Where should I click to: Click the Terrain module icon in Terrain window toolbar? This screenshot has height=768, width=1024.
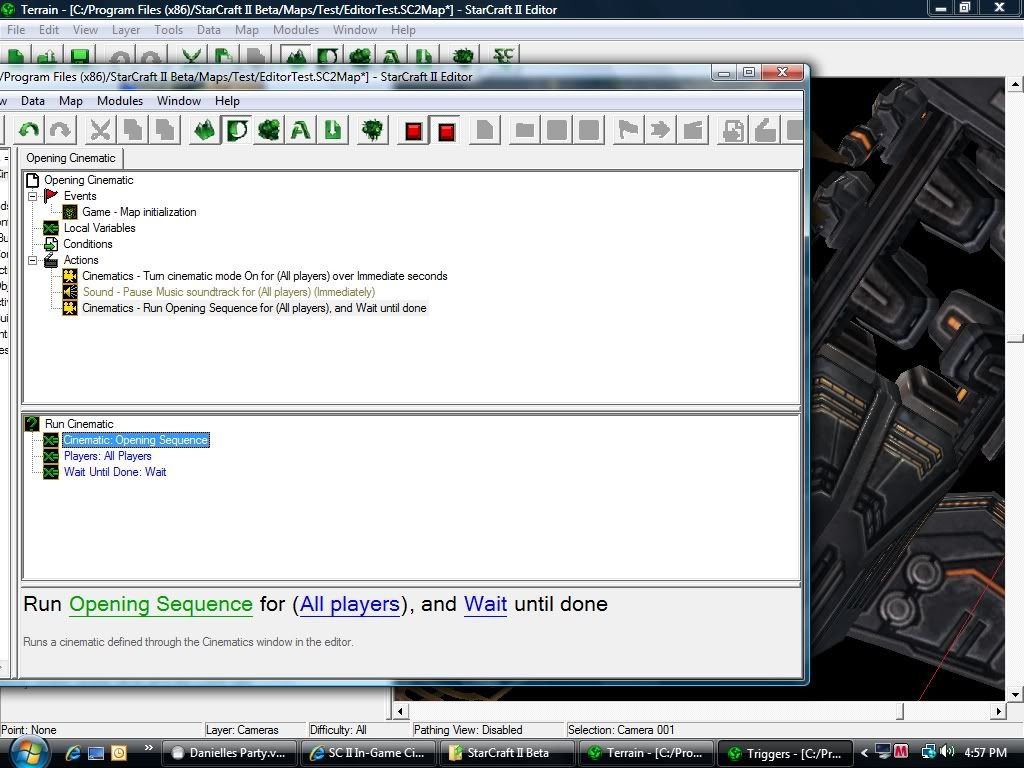point(296,56)
